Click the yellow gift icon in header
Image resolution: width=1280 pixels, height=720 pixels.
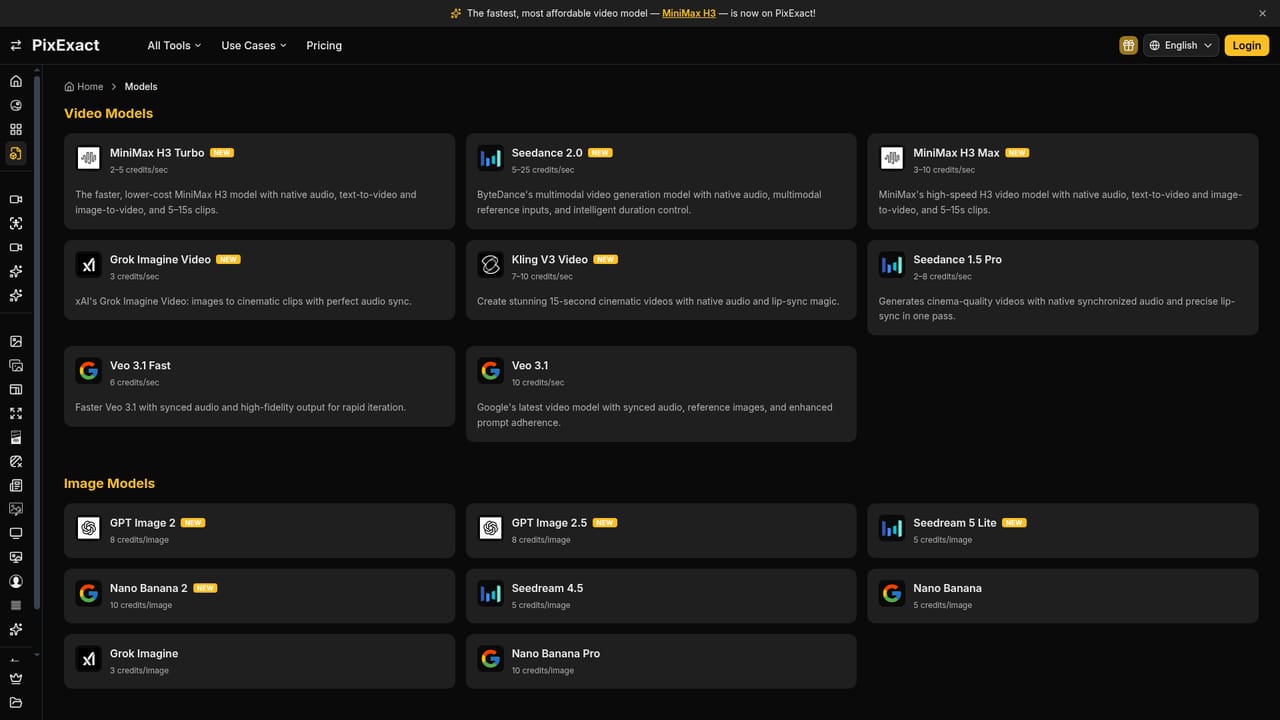tap(1128, 45)
